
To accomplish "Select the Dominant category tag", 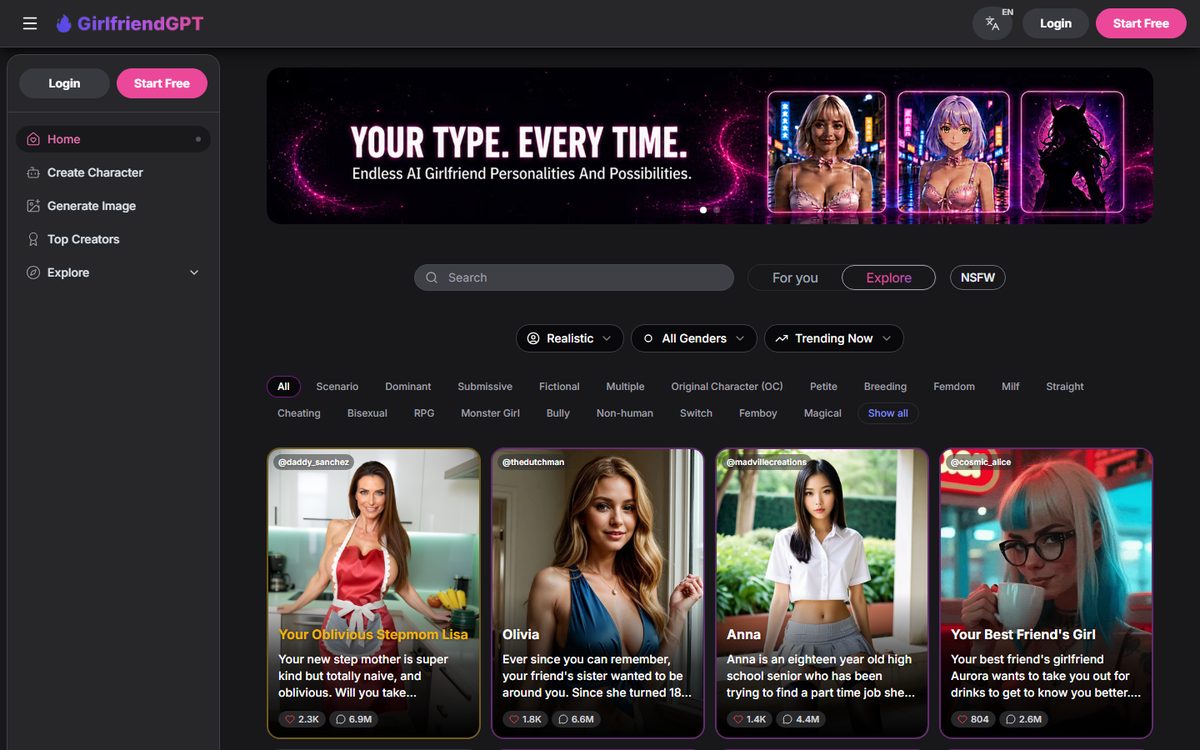I will click(408, 386).
